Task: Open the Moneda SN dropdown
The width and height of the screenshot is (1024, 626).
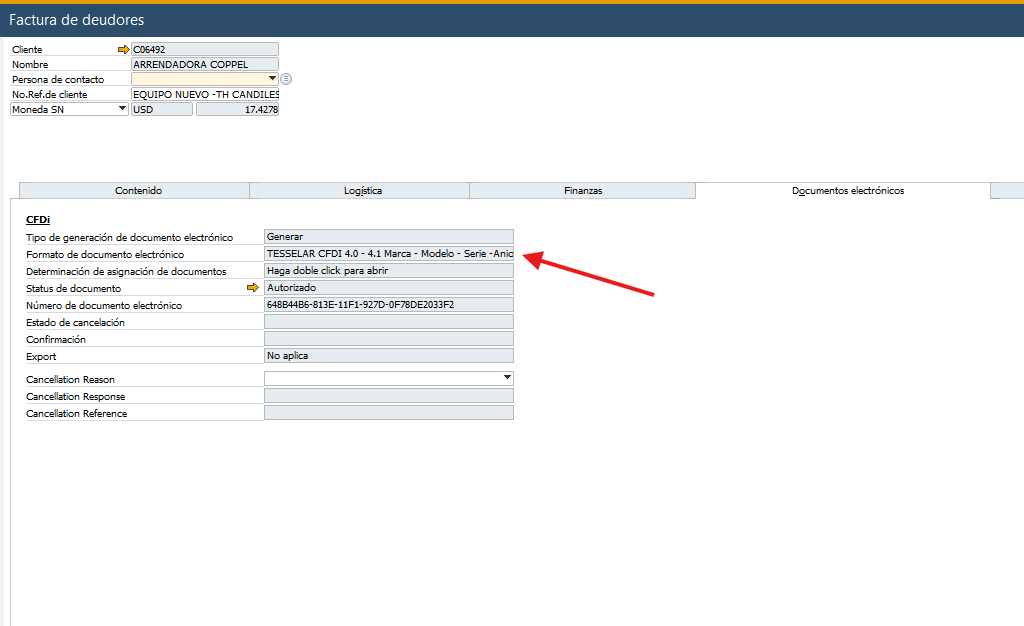Action: coord(122,109)
